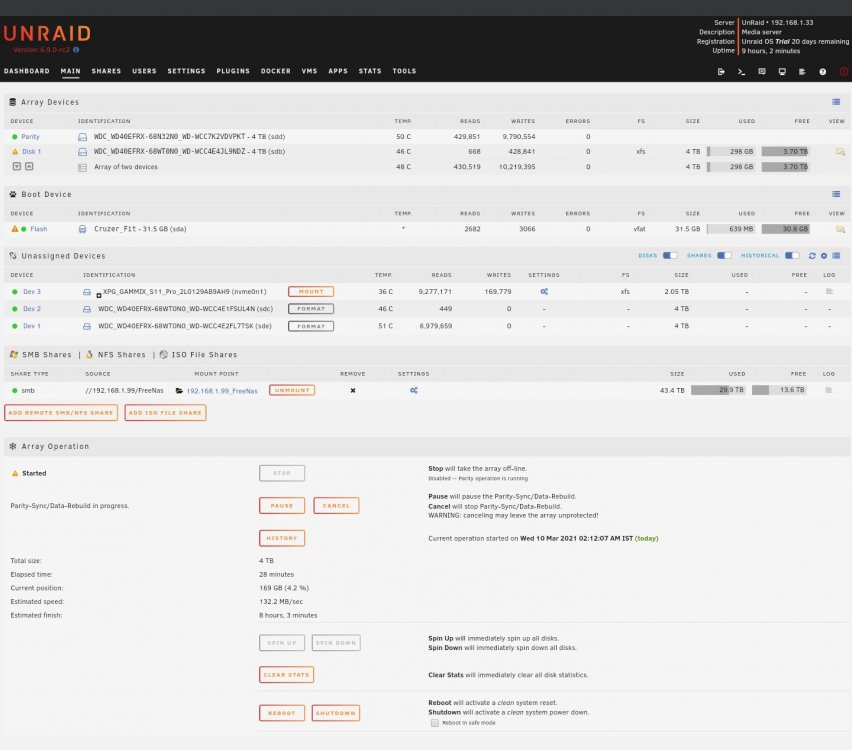Image resolution: width=852 pixels, height=750 pixels.
Task: Click the Dev 2 drive icon
Action: (x=86, y=309)
